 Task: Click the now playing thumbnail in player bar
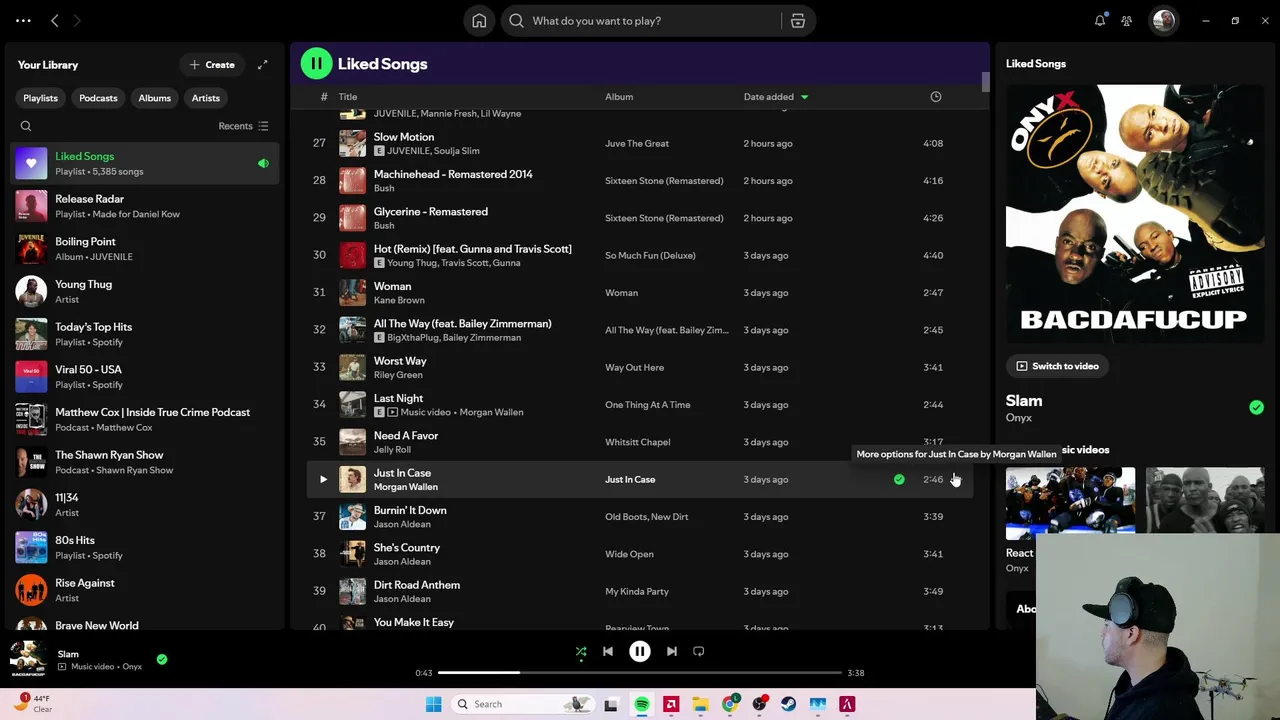pos(28,660)
